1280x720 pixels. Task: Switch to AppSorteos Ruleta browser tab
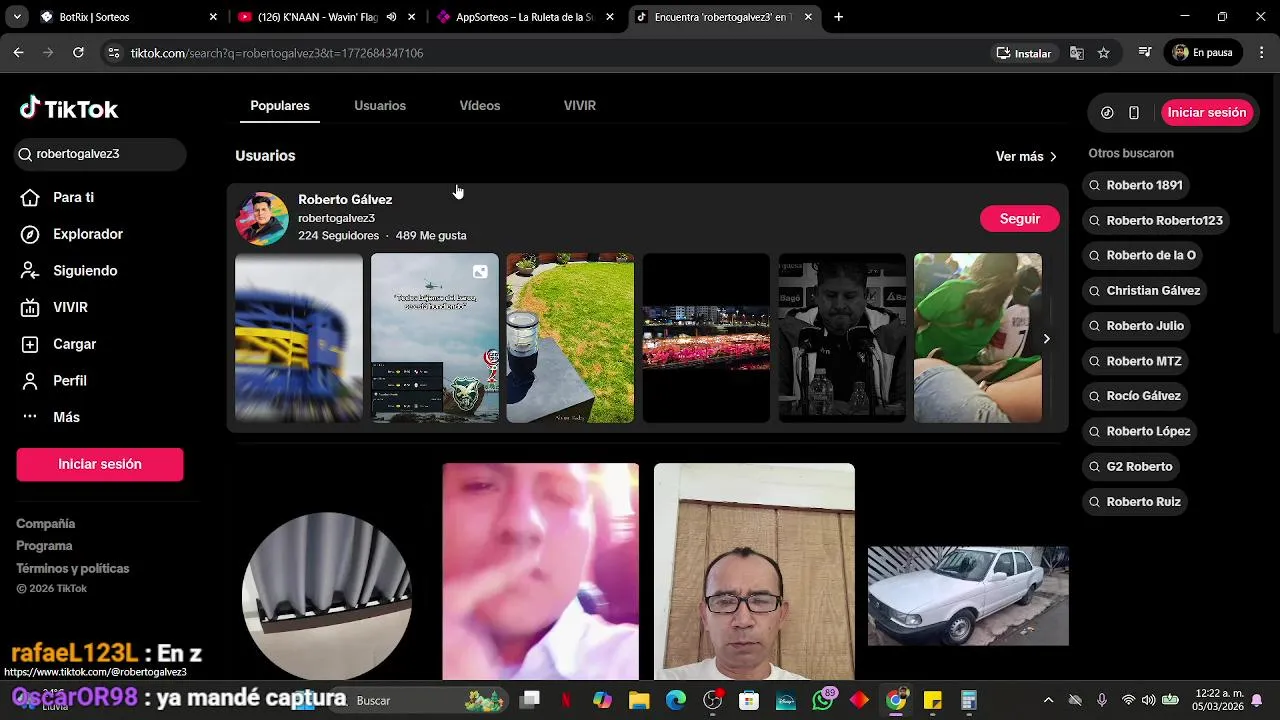click(524, 17)
